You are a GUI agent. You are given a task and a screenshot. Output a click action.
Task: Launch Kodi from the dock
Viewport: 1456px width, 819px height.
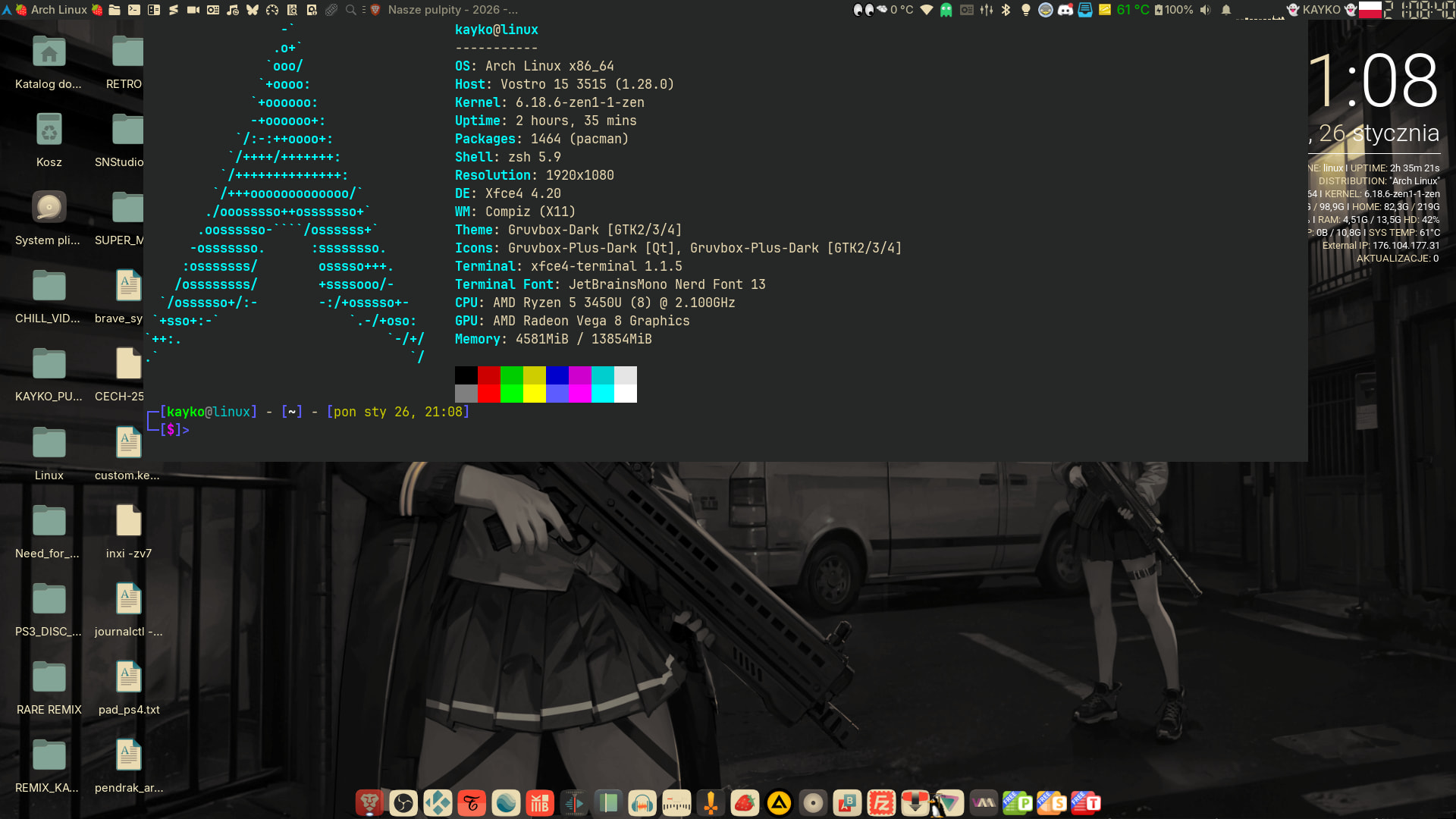[x=438, y=802]
